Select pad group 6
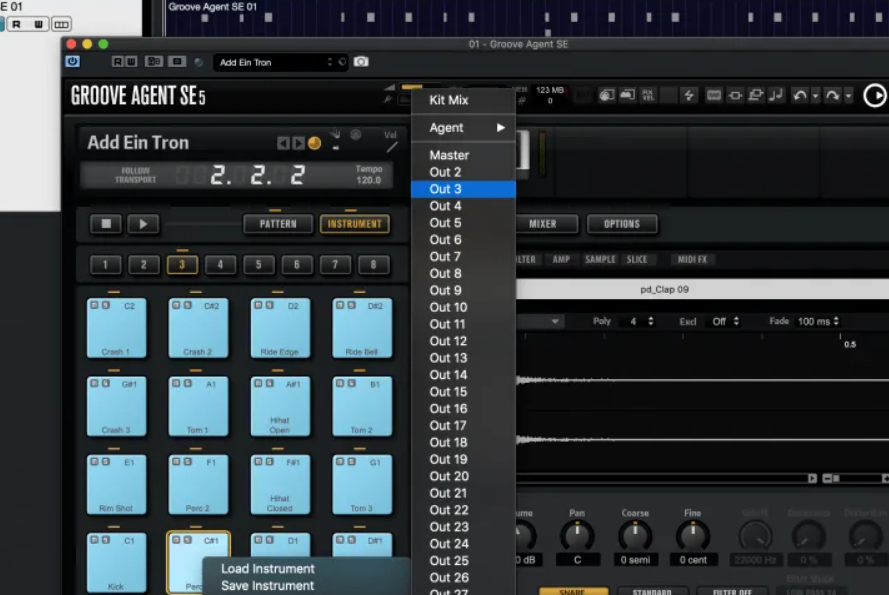 point(297,264)
